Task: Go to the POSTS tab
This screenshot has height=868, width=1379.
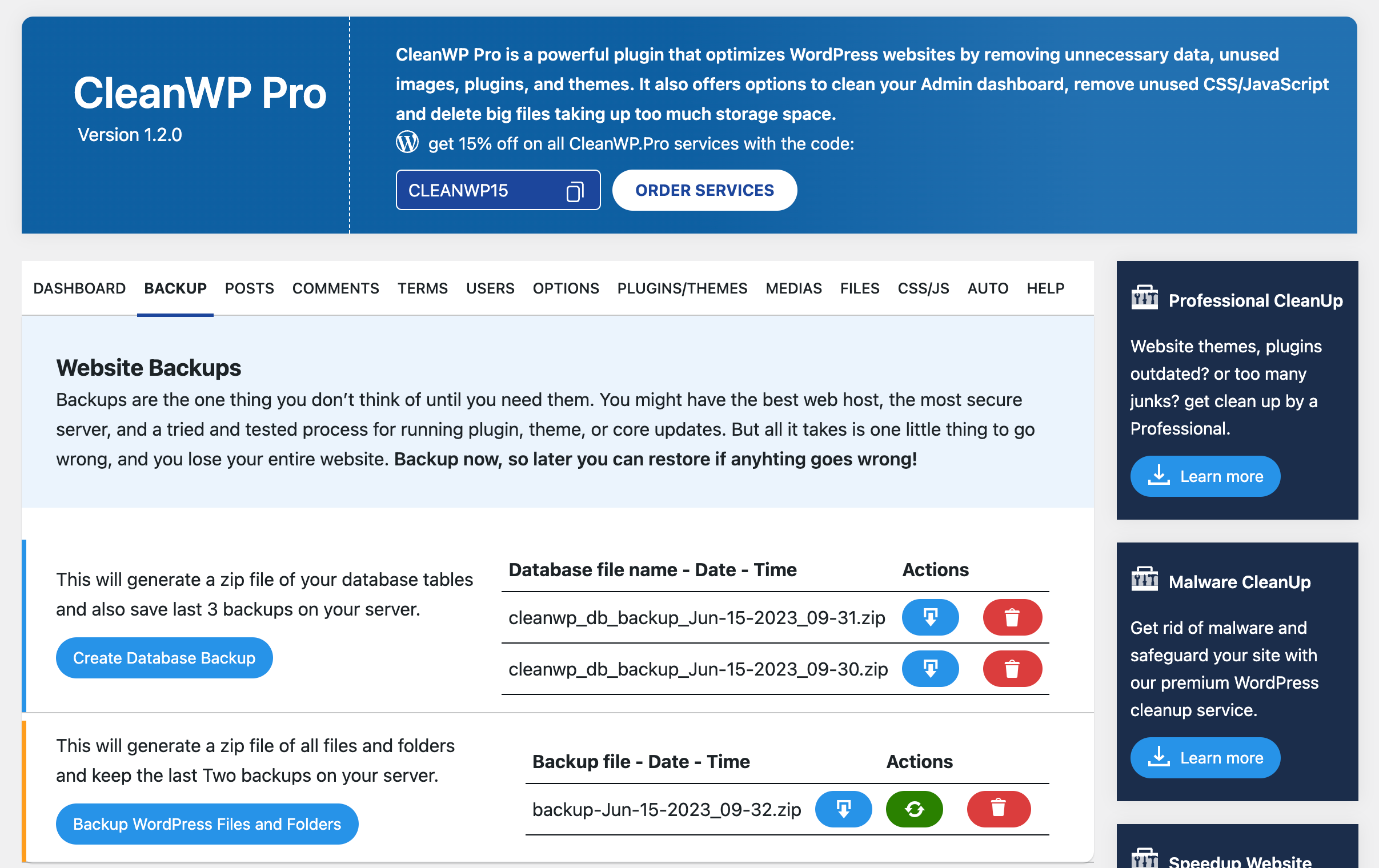Action: [x=249, y=288]
